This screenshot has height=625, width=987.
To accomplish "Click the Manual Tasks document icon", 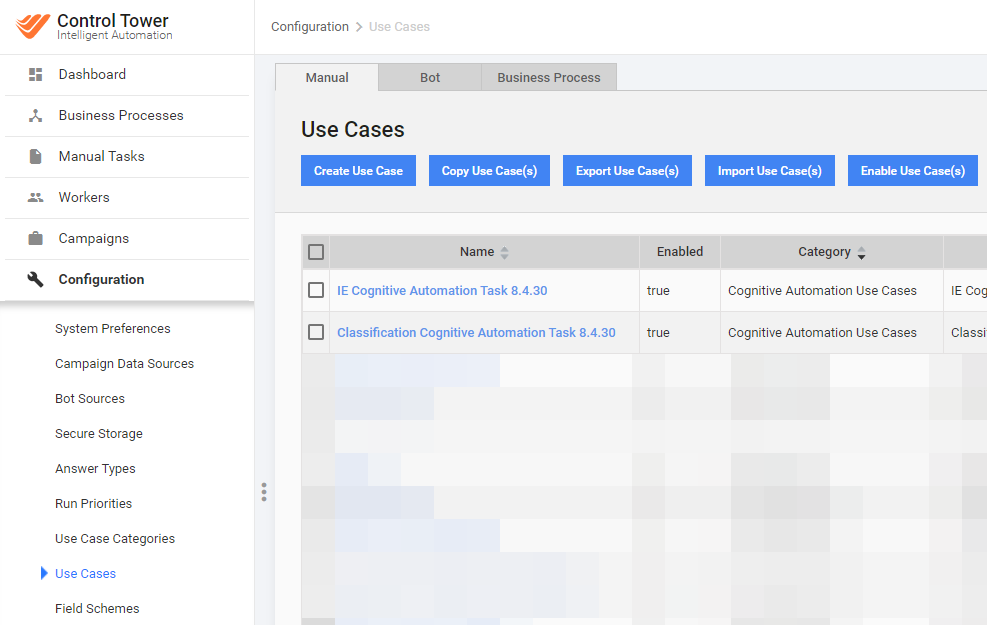I will point(36,156).
